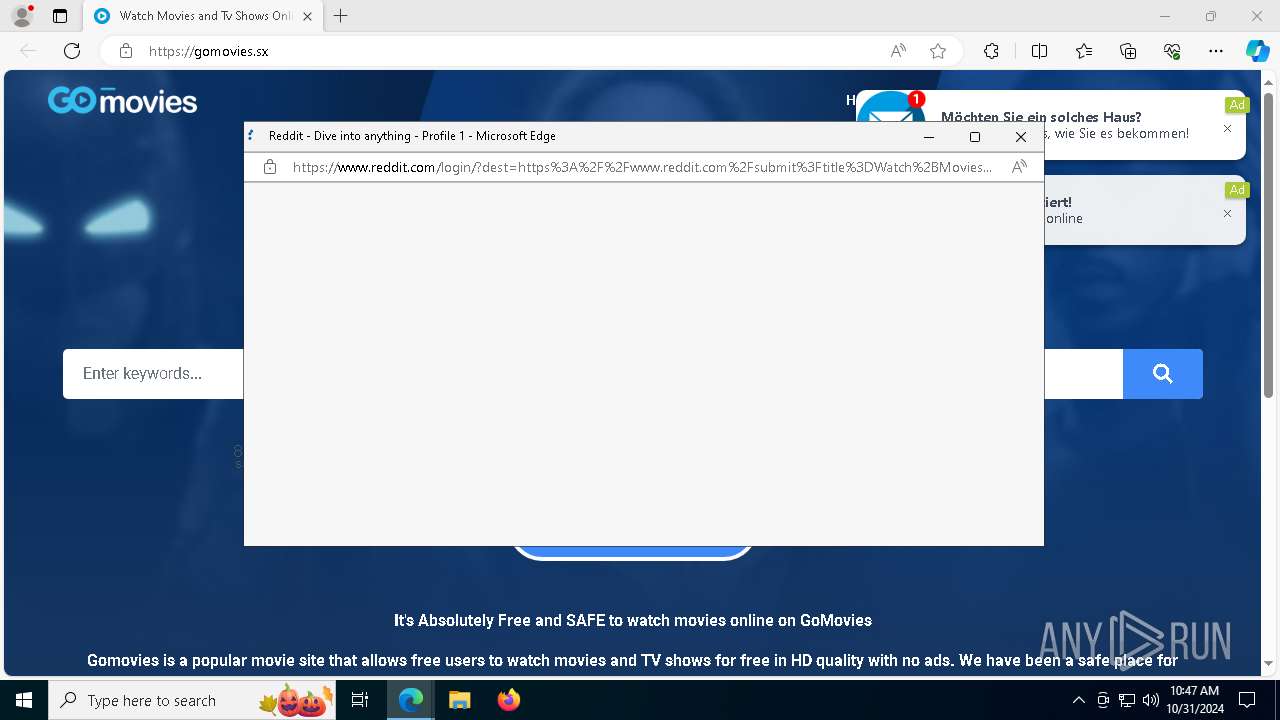Open the clock showing 10:47 AM
The image size is (1280, 720).
[x=1195, y=700]
